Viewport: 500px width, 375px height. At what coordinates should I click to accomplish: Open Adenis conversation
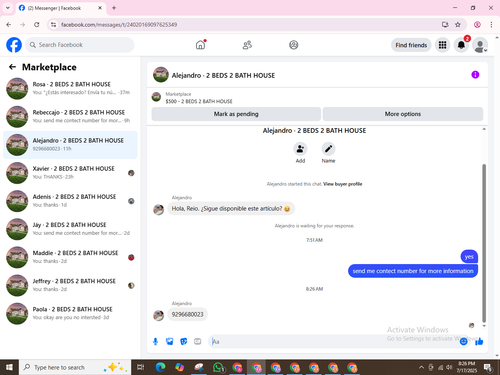[x=70, y=201]
